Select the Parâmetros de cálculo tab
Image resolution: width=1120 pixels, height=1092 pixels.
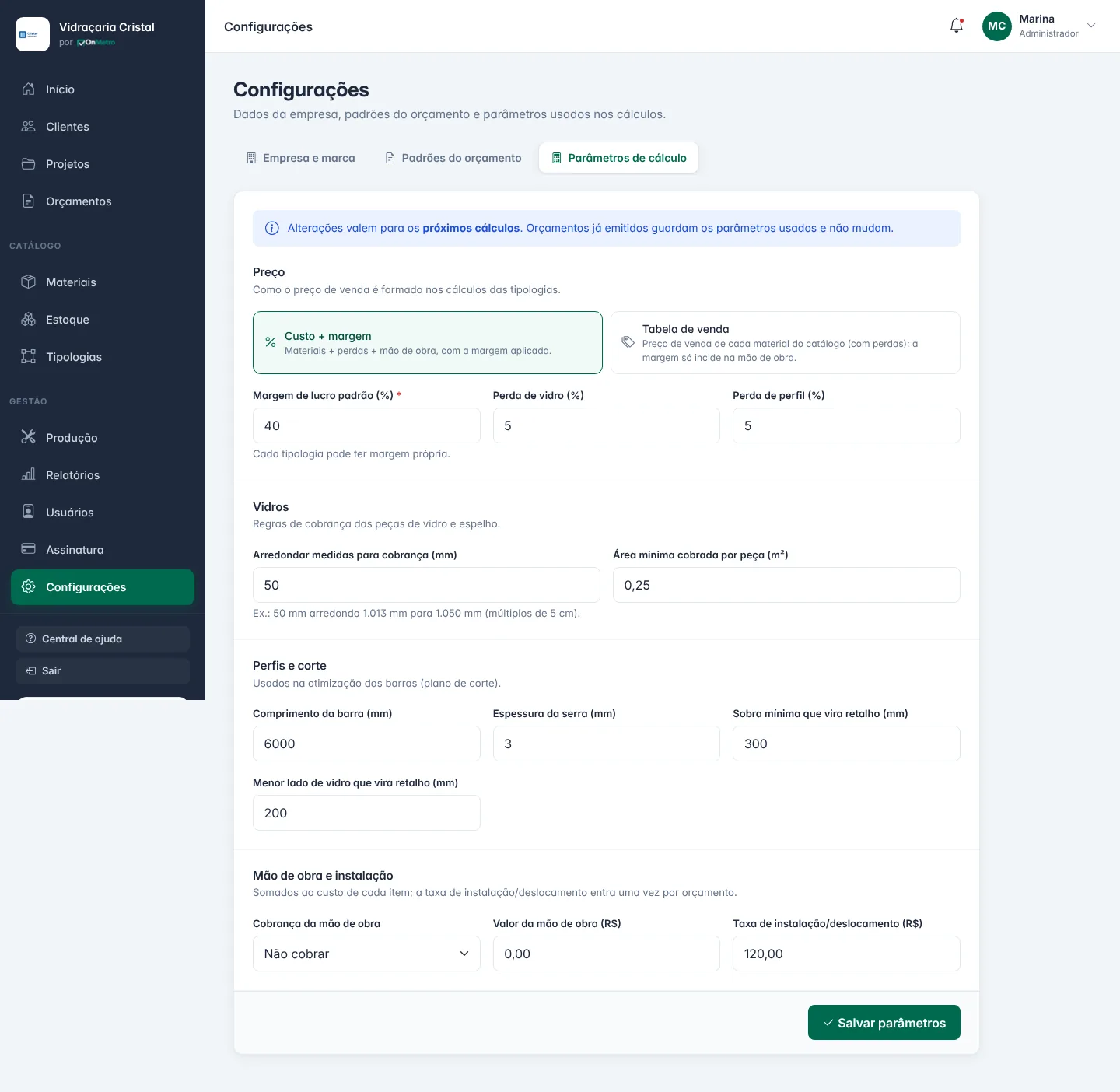619,158
